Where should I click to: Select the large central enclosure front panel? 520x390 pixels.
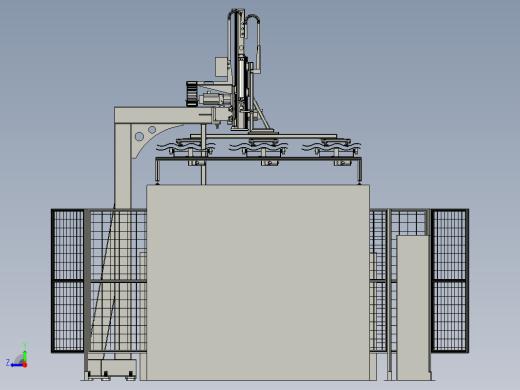coord(258,282)
